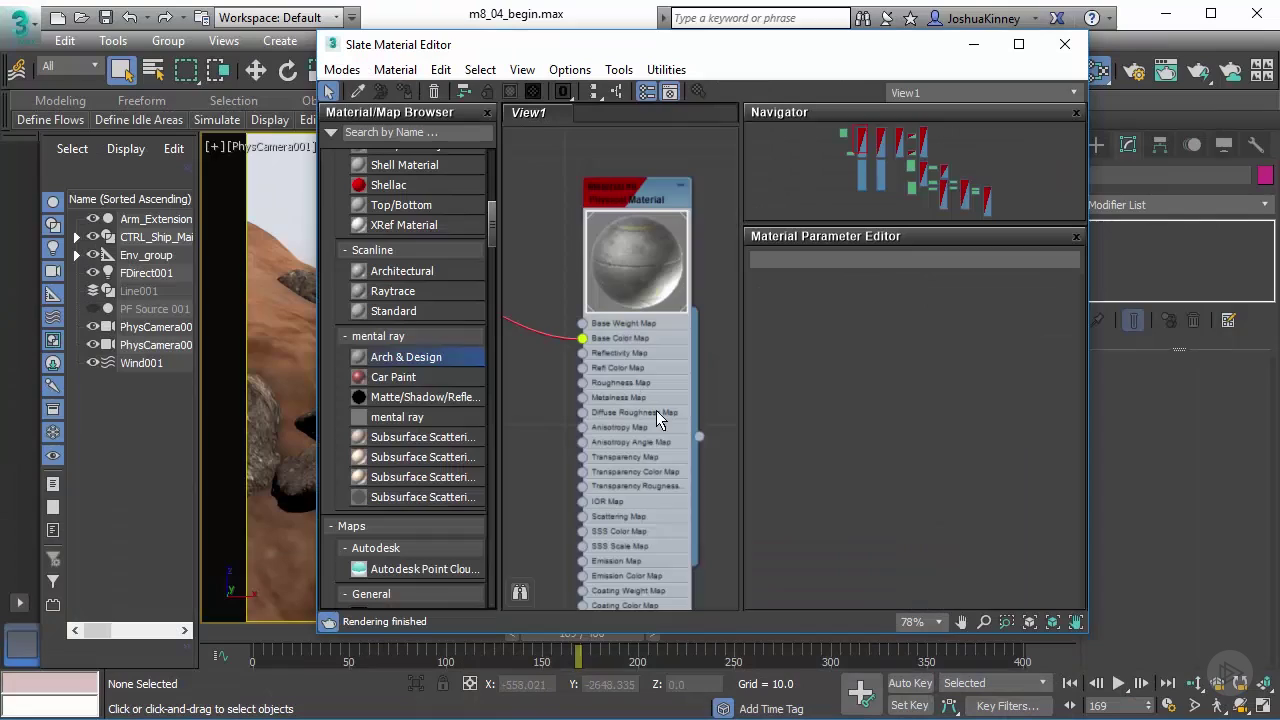This screenshot has height=720, width=1280.
Task: Click Zoom Extents icon in Slate view
Action: [x=1030, y=622]
